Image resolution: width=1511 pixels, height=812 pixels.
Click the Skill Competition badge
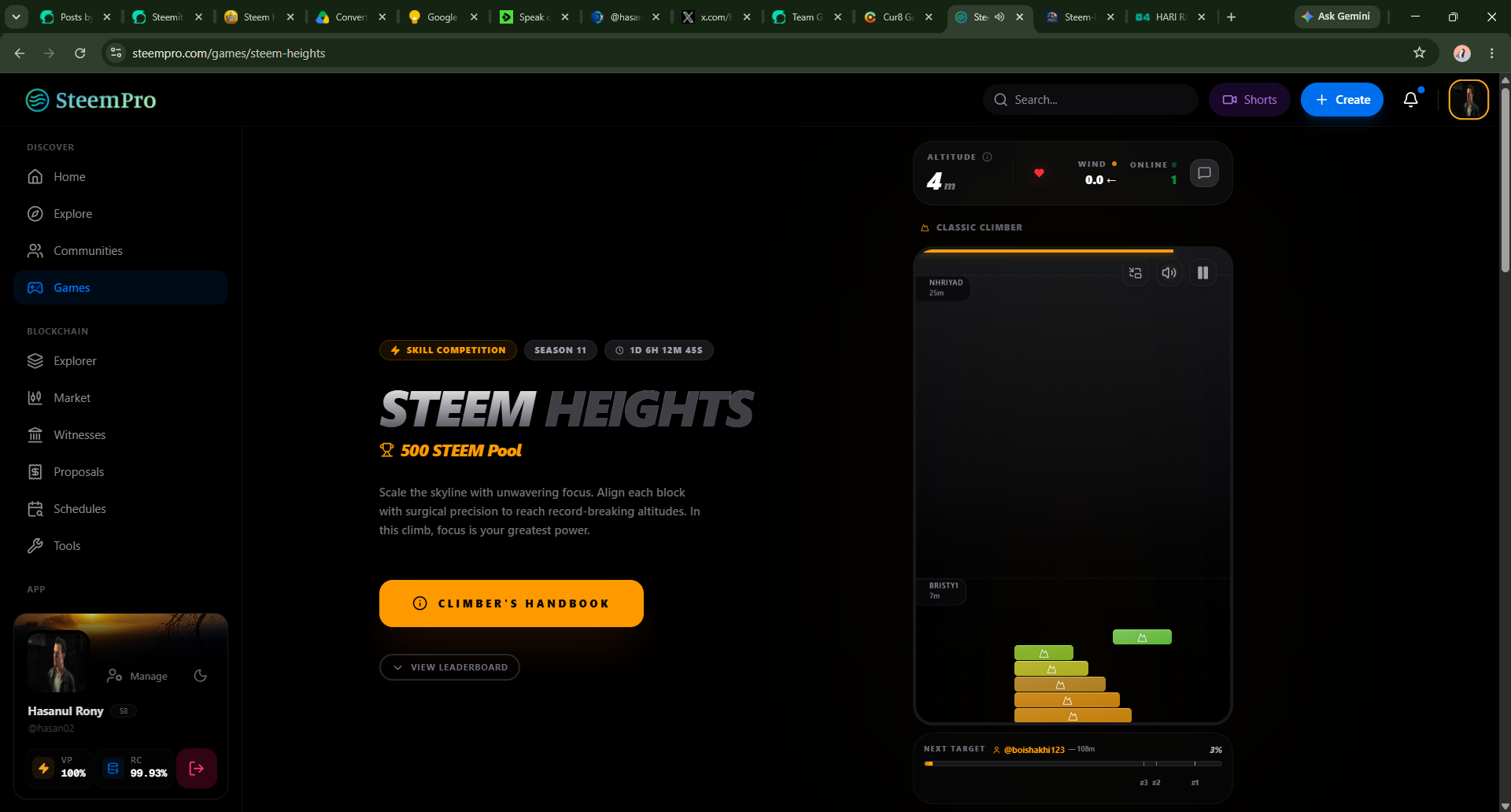coord(448,350)
